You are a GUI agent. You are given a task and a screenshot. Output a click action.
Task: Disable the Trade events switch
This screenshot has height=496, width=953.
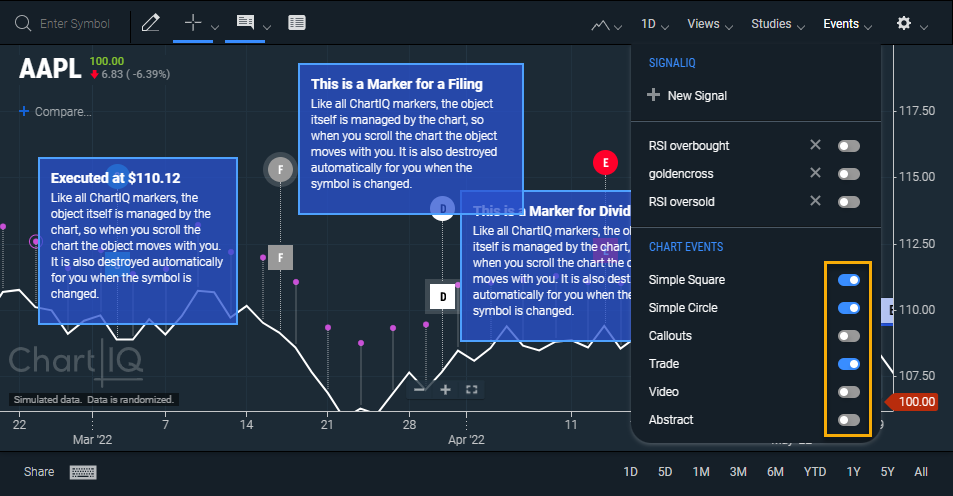848,363
